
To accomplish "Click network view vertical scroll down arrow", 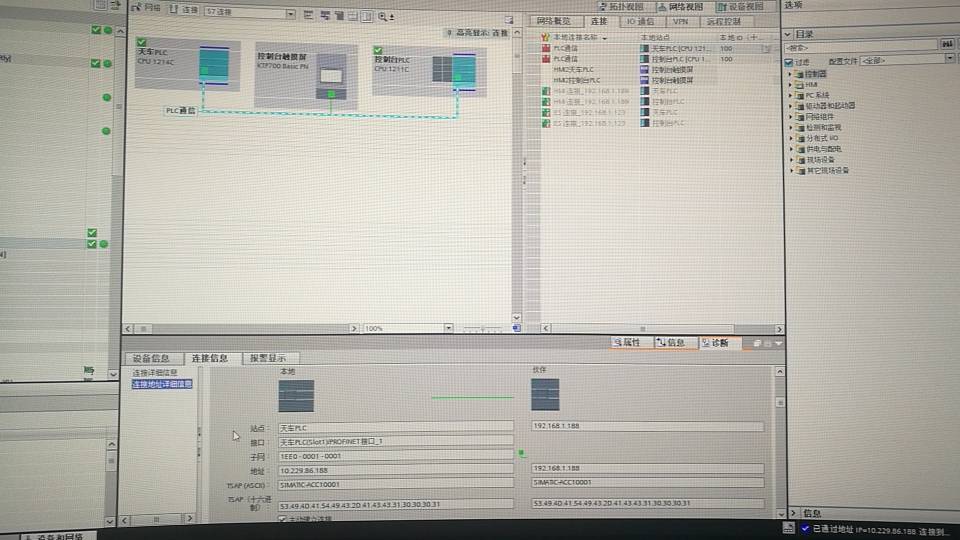I will point(517,318).
